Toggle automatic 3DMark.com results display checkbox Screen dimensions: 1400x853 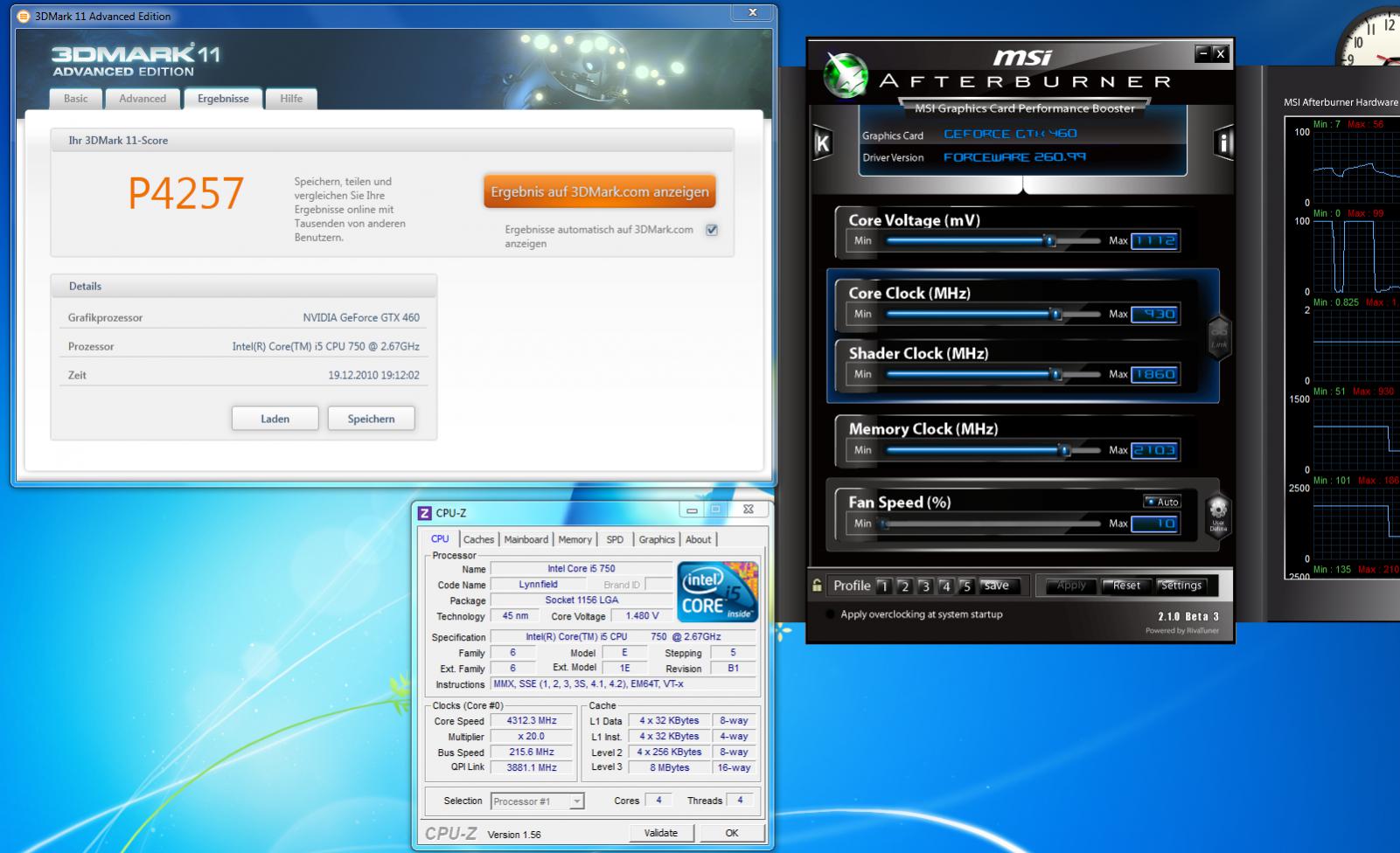712,230
